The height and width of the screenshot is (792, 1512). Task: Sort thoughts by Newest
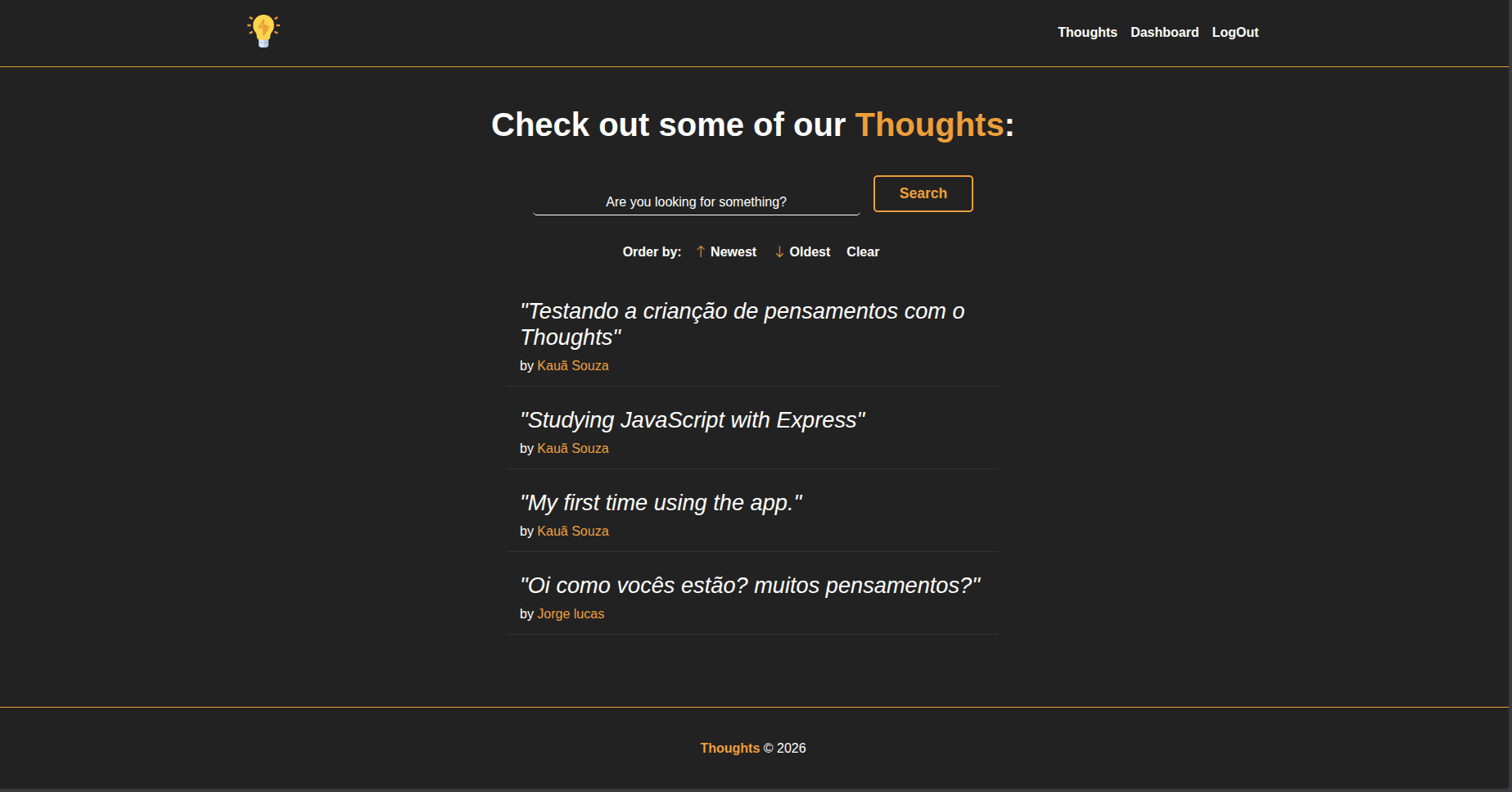[733, 251]
